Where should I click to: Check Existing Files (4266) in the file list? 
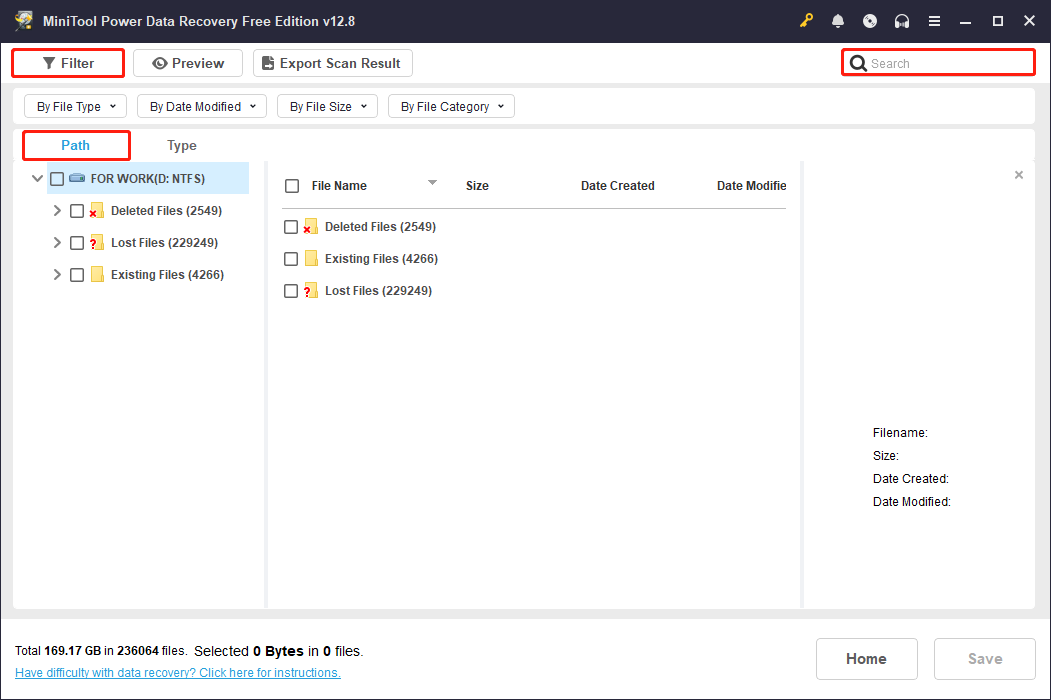(x=290, y=258)
